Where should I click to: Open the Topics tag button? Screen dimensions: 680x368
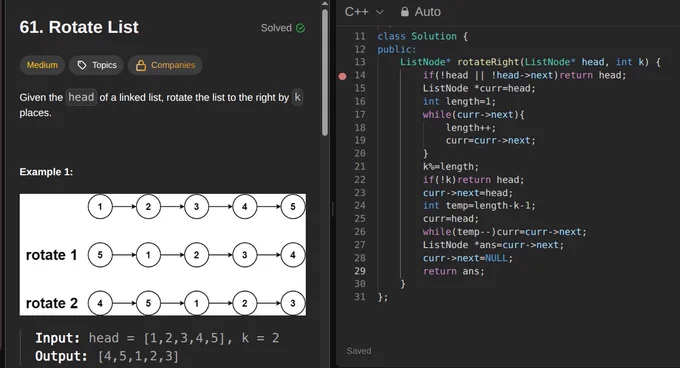[x=96, y=65]
